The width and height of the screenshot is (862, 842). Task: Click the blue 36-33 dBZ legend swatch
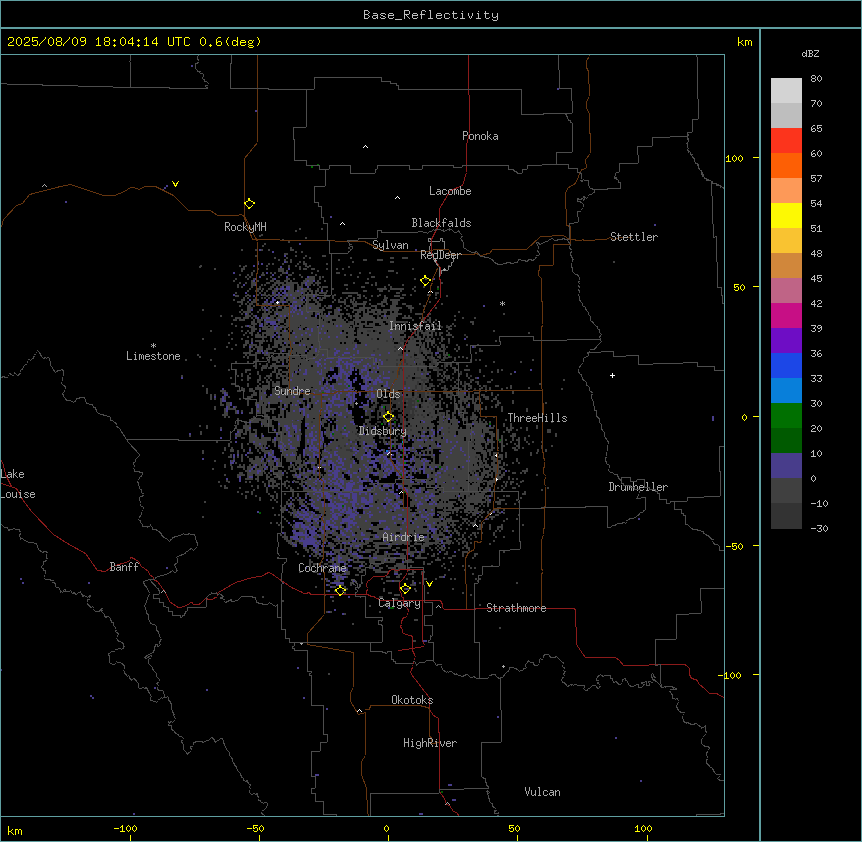pos(786,366)
